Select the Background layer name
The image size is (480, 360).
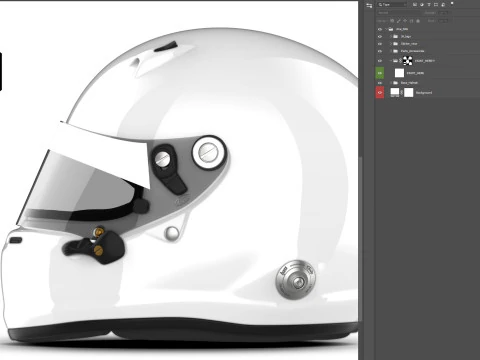pos(424,93)
